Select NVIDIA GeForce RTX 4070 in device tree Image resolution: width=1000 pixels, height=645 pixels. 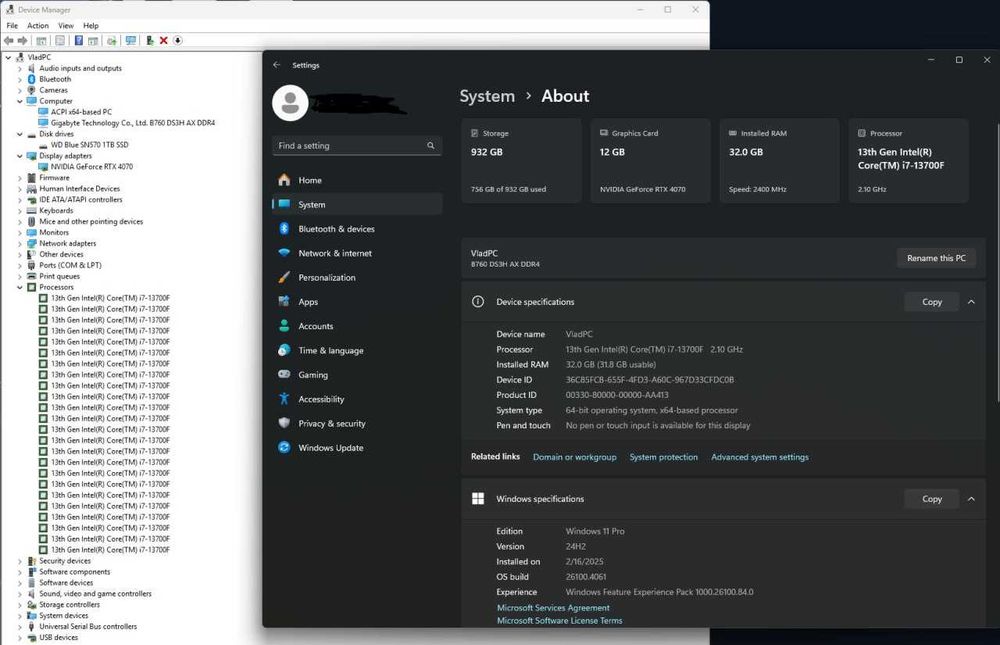coord(92,167)
